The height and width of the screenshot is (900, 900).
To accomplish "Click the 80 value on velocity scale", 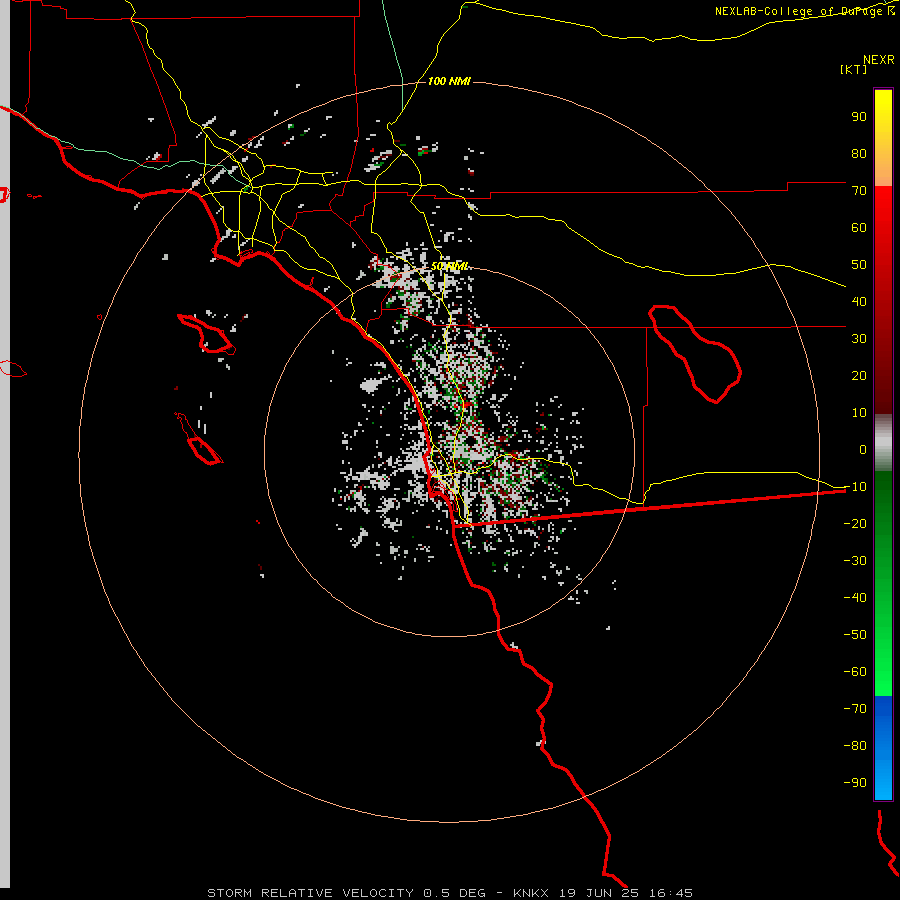I will (859, 153).
